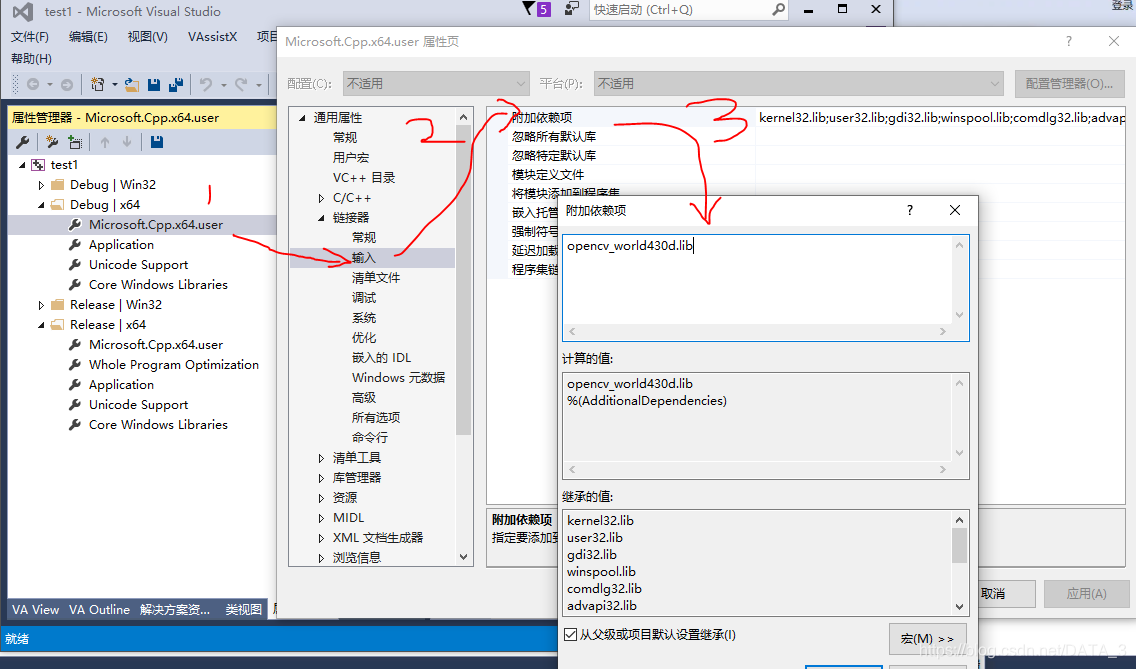Click the Move Down arrow in Property Manager
Viewport: 1136px width, 669px height.
(x=127, y=142)
